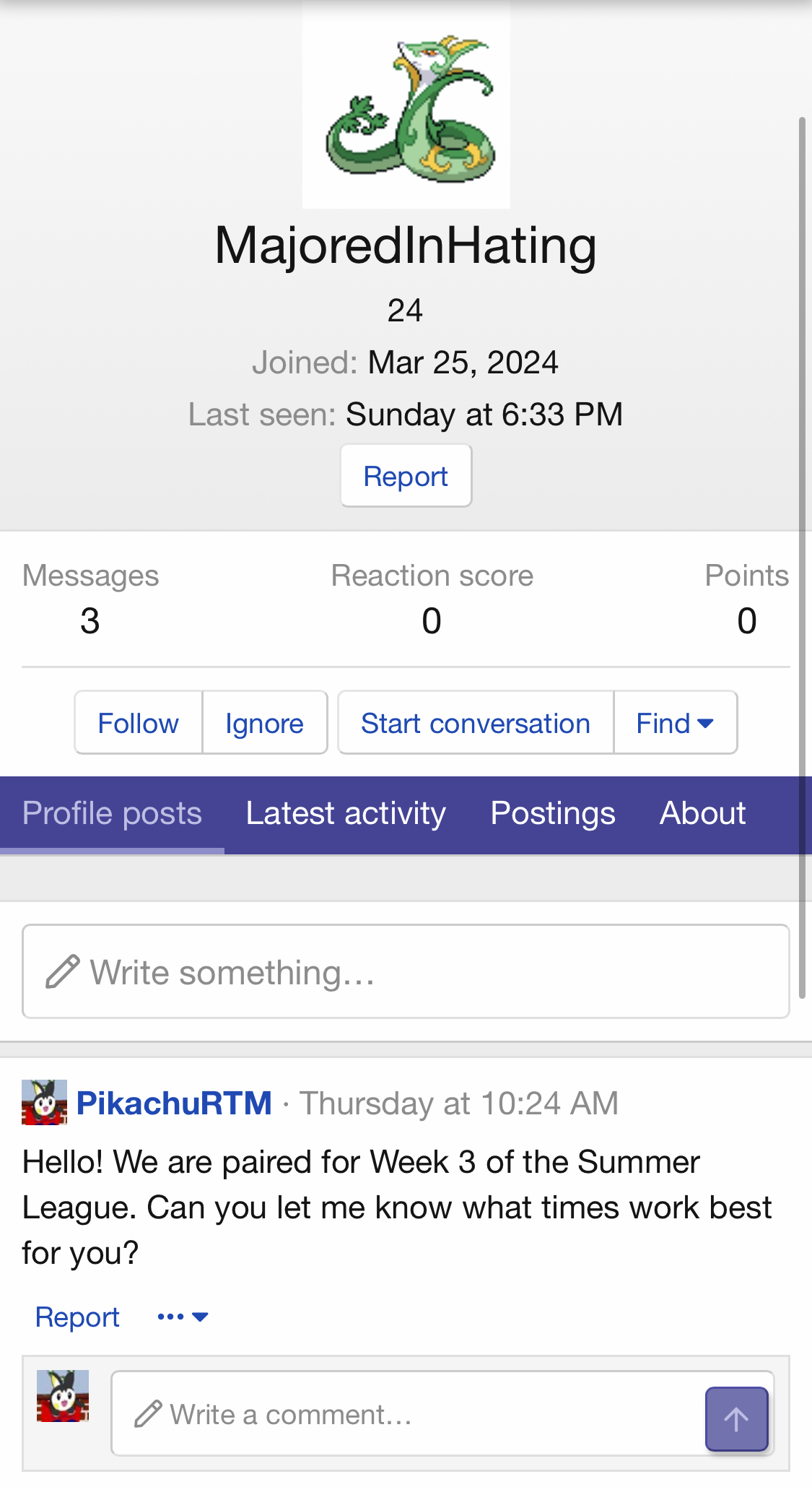Click the pencil icon in Write something

[x=62, y=971]
